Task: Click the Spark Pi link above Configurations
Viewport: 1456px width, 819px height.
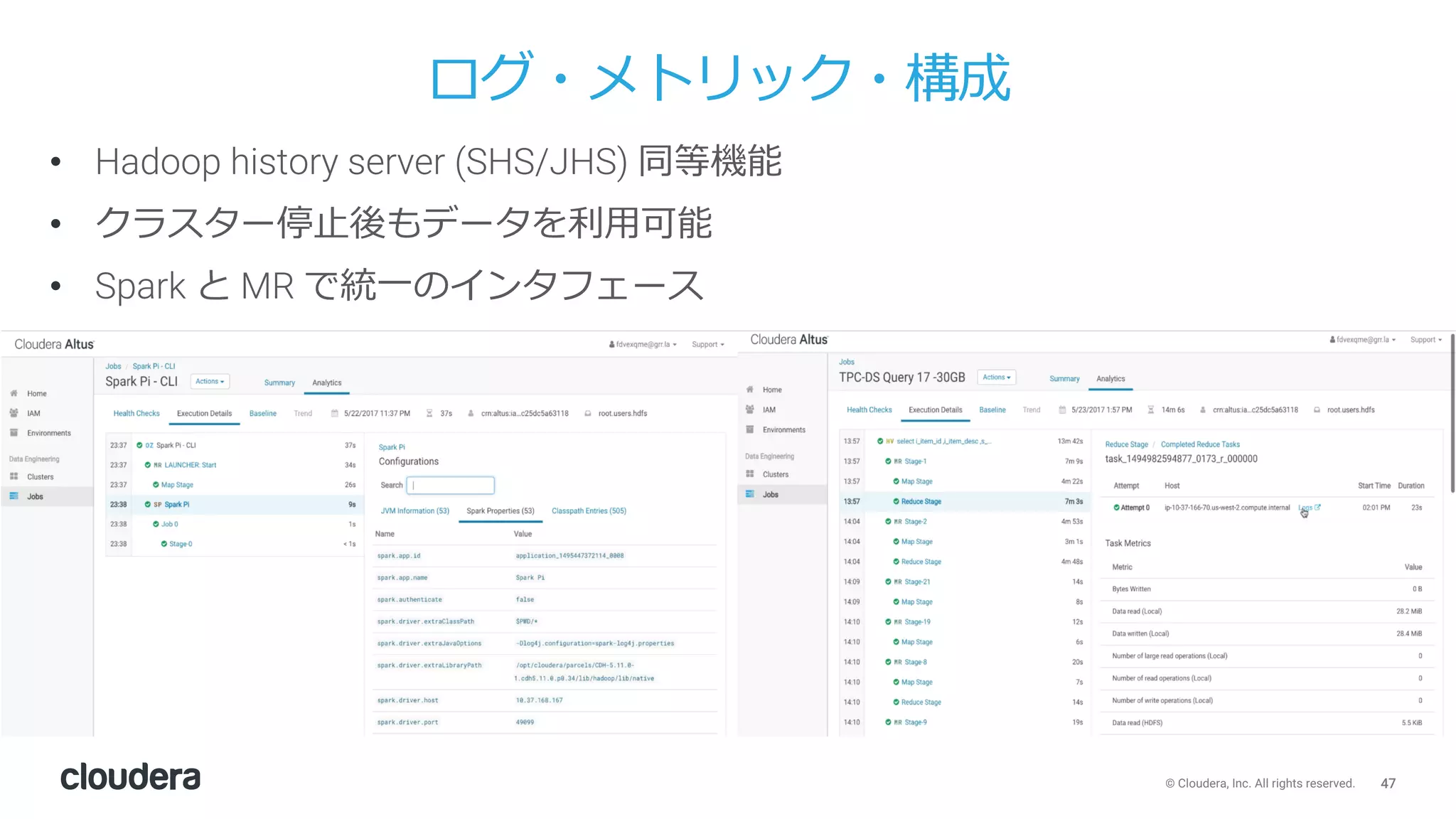Action: [392, 448]
